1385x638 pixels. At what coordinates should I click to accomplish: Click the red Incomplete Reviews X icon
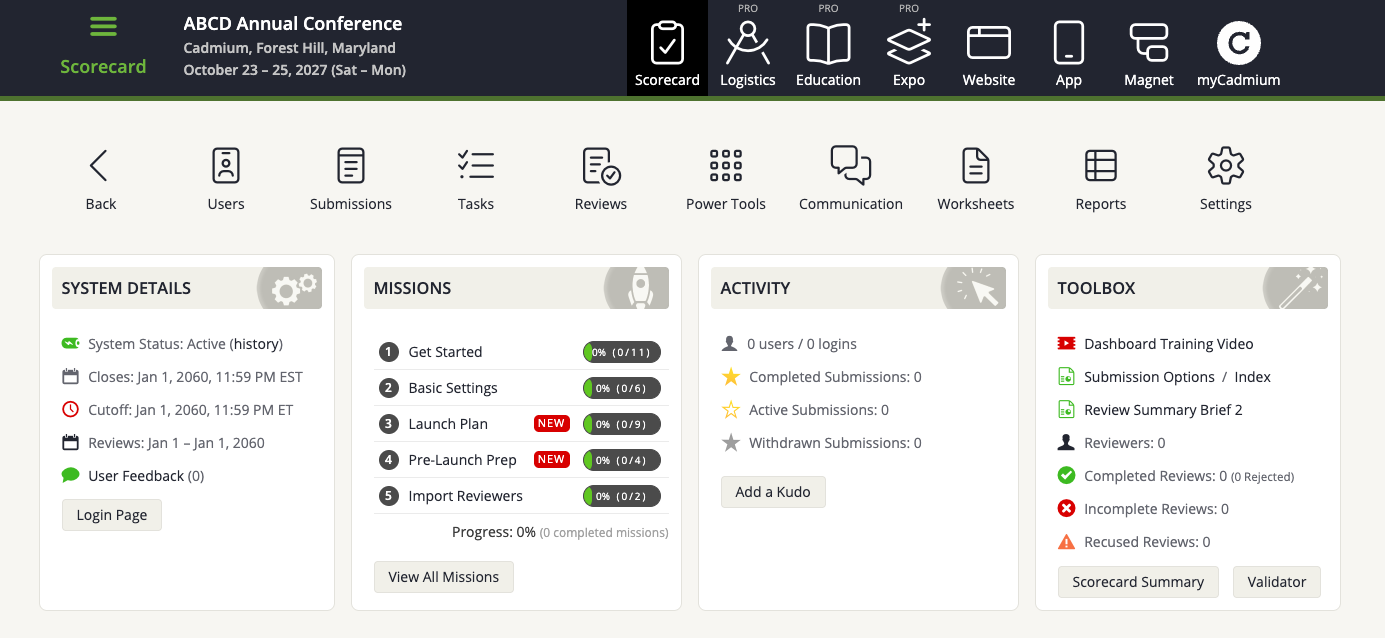(1066, 509)
